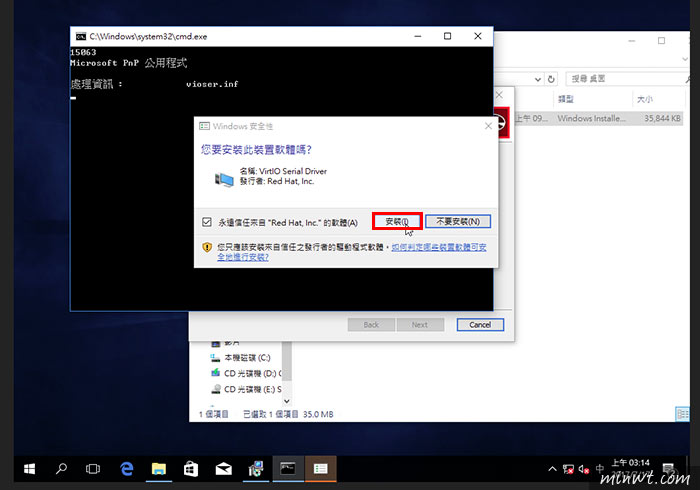Click the disabled Next button in installer
Screen dimensions: 700x490
[420, 325]
